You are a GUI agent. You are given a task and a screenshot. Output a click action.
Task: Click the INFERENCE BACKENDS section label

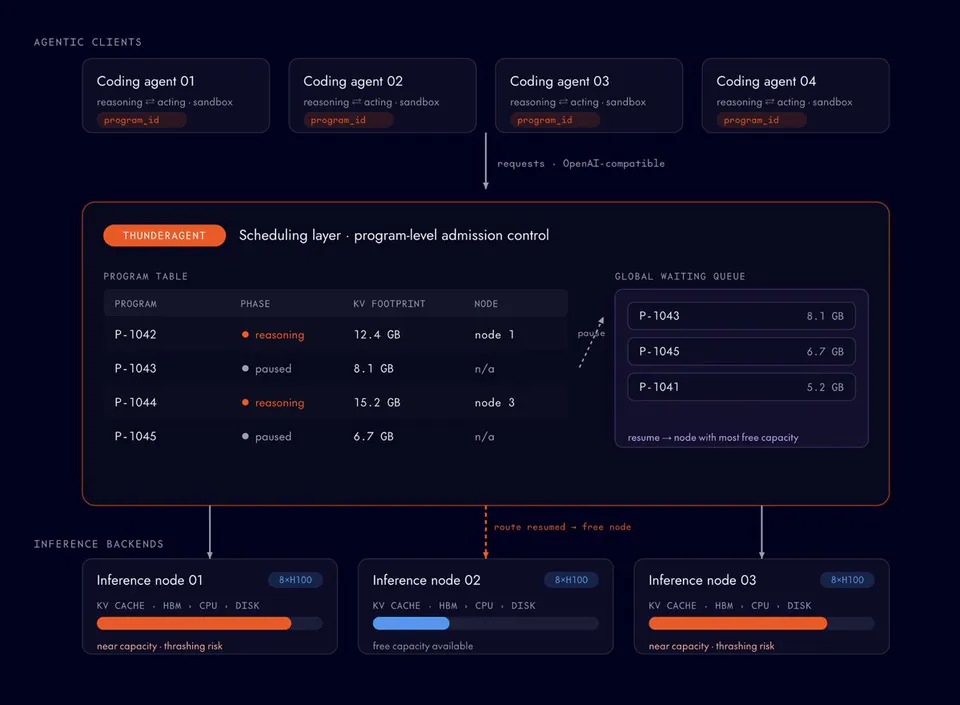(99, 544)
